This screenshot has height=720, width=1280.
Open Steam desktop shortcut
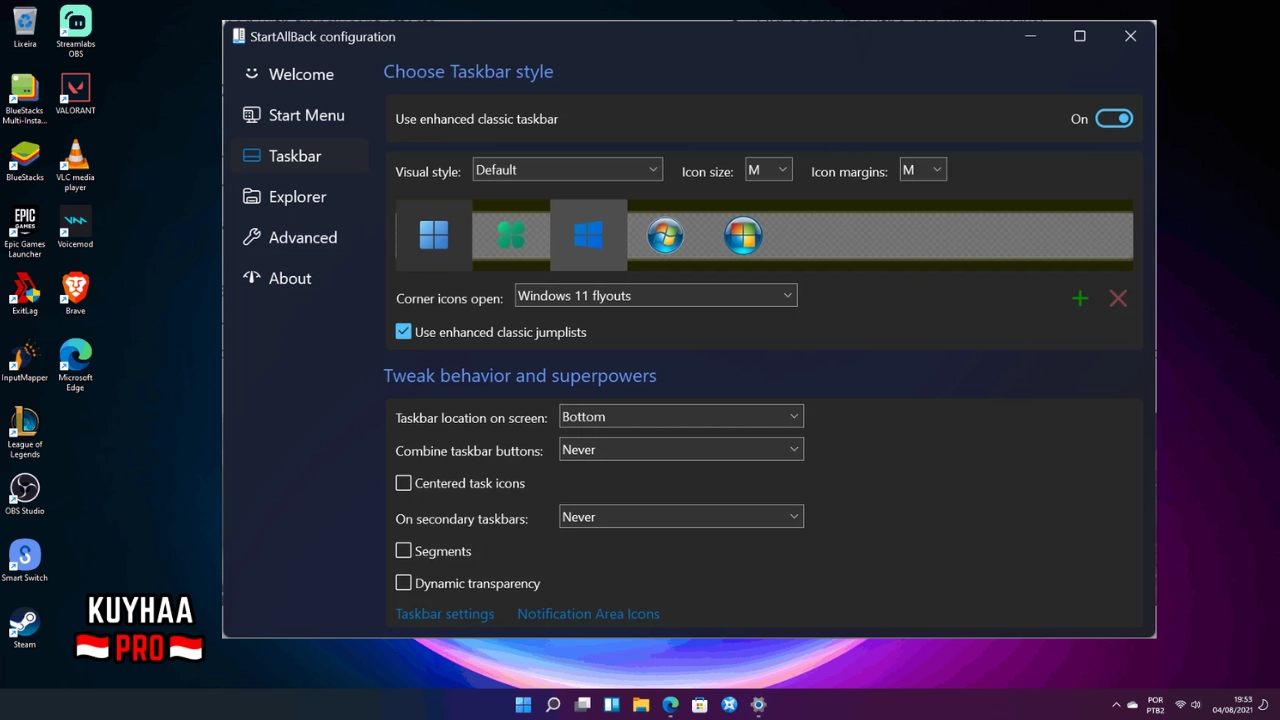click(25, 627)
